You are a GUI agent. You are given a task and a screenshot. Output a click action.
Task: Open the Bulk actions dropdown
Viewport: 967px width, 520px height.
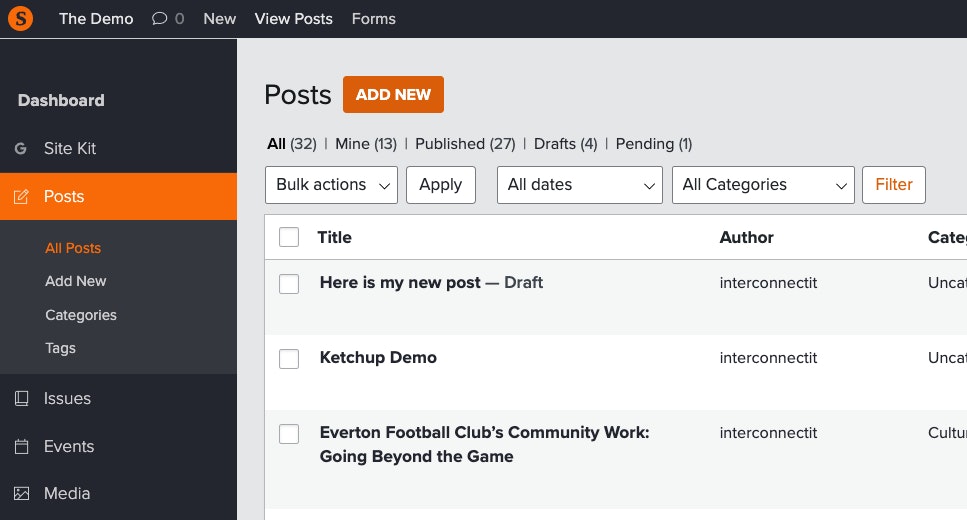pos(331,185)
